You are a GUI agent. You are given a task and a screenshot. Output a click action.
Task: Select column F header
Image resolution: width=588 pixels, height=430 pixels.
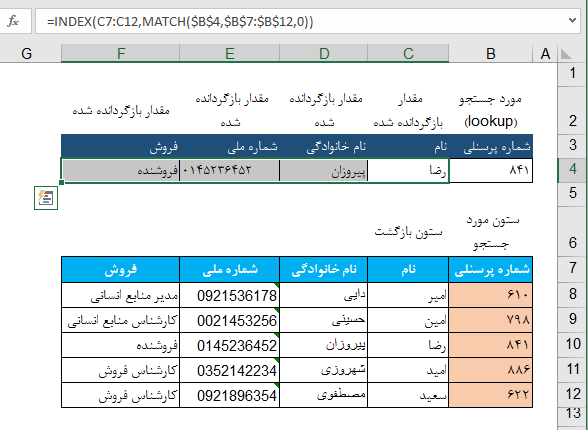pos(120,54)
